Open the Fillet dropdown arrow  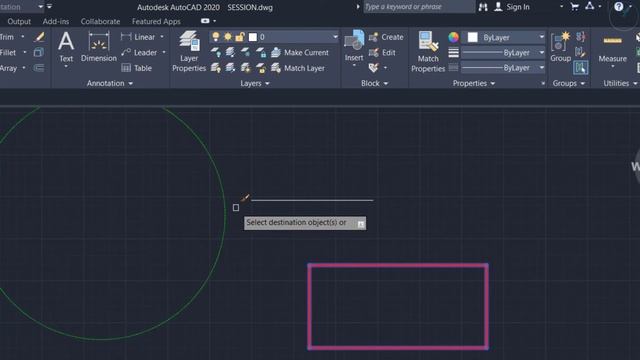24,52
